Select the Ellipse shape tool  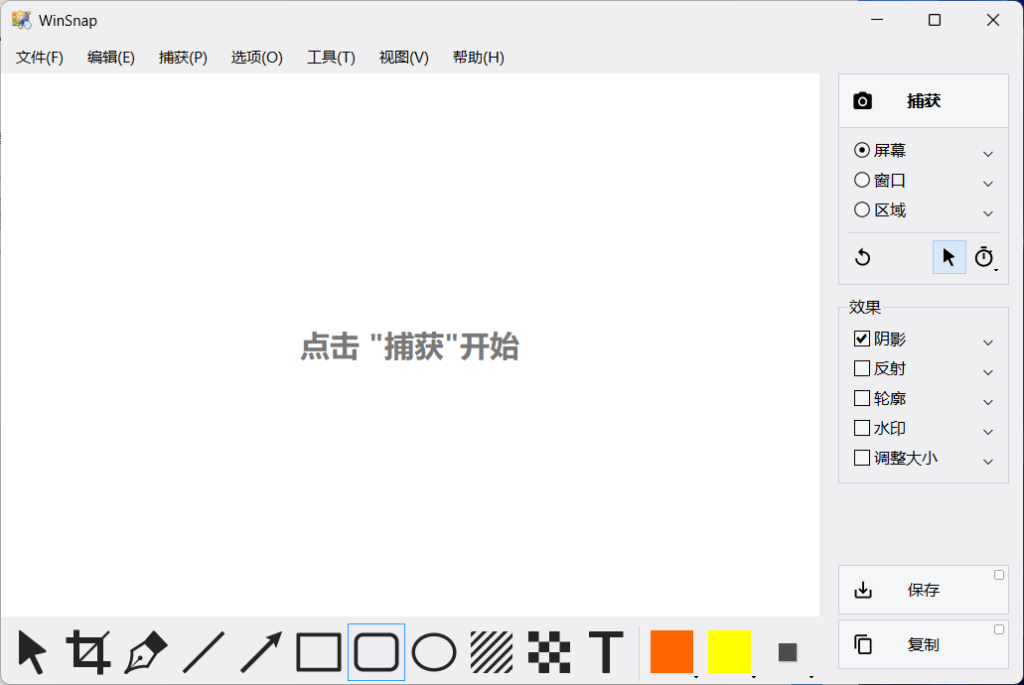(x=434, y=652)
